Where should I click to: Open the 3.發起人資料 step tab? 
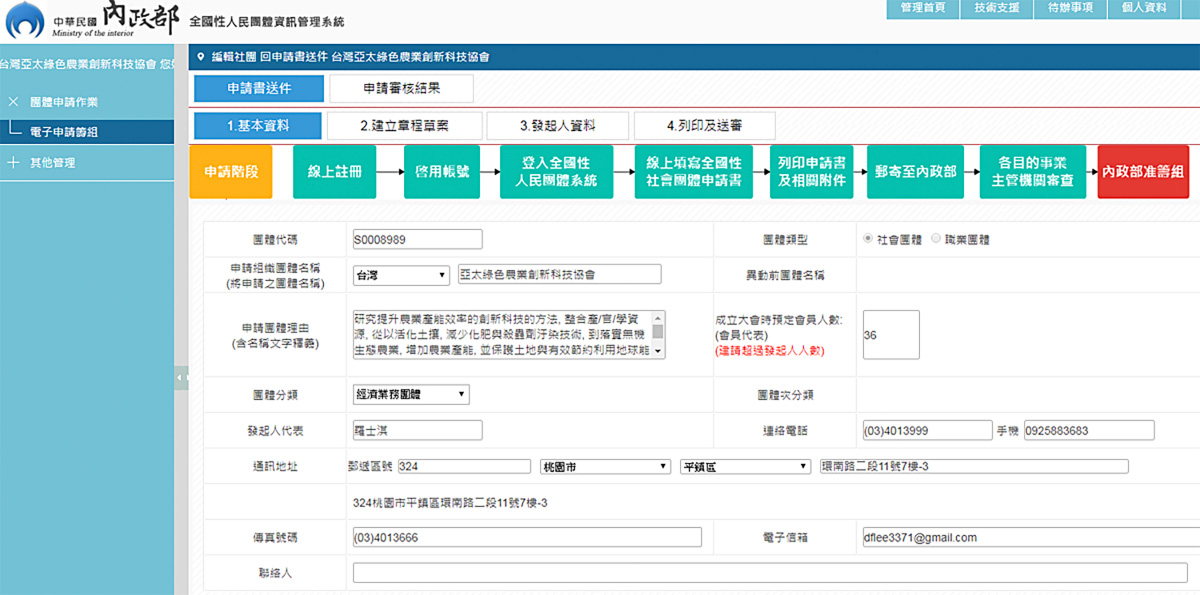pos(558,126)
